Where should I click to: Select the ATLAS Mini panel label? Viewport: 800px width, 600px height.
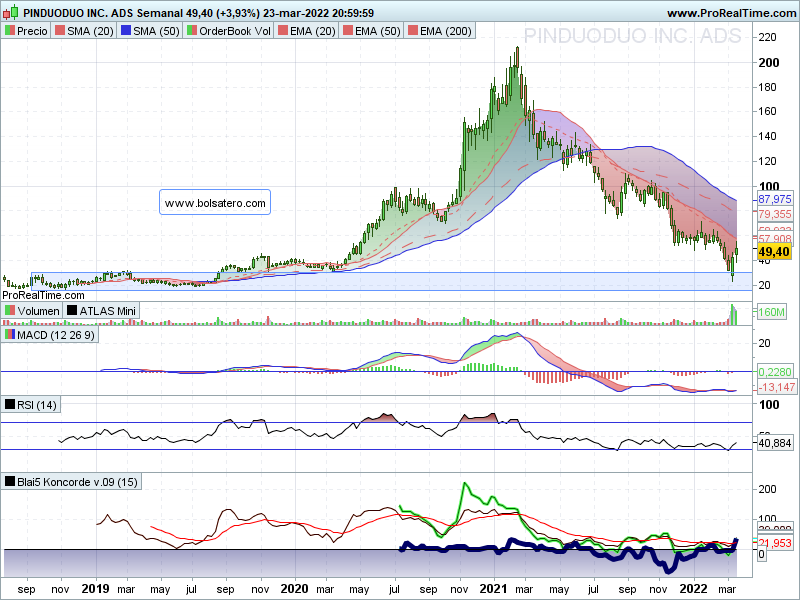coord(108,311)
